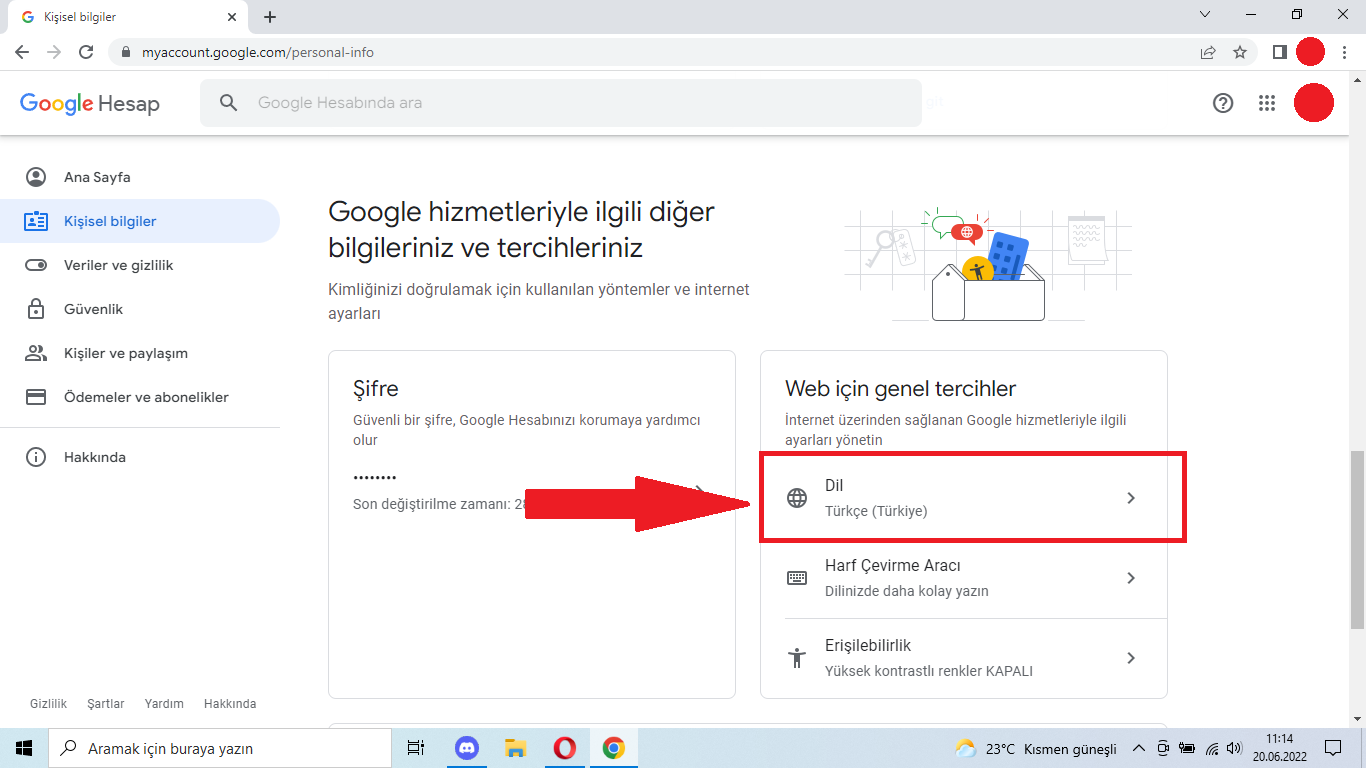Bookmark this page with star icon

(1240, 52)
